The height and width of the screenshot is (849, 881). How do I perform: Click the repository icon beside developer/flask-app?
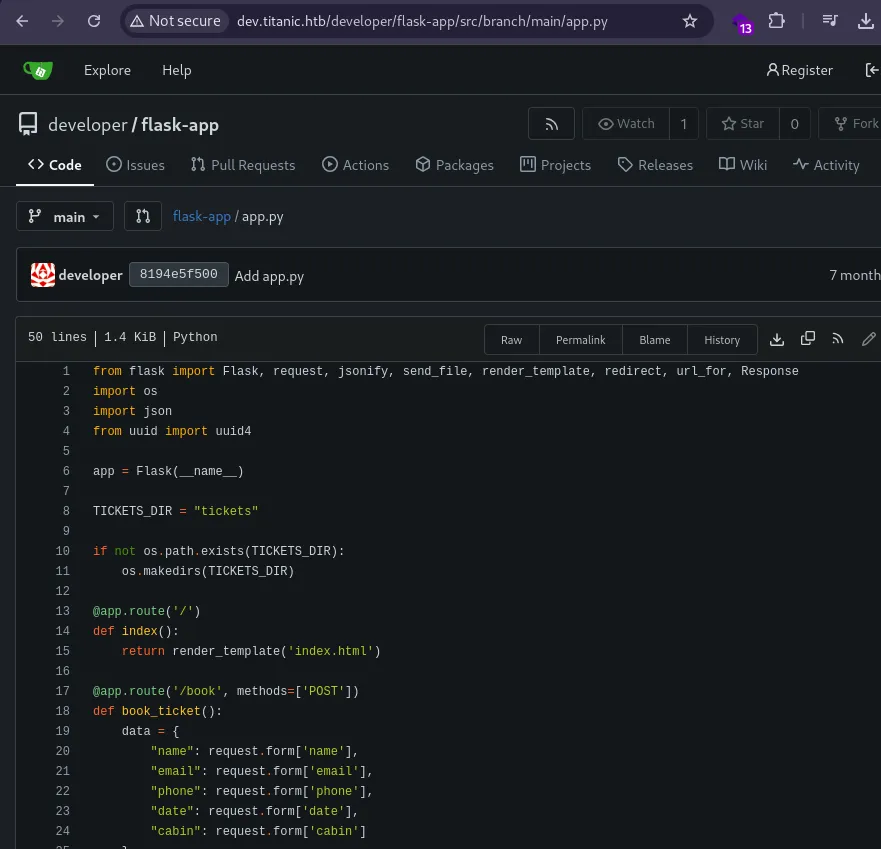(28, 124)
